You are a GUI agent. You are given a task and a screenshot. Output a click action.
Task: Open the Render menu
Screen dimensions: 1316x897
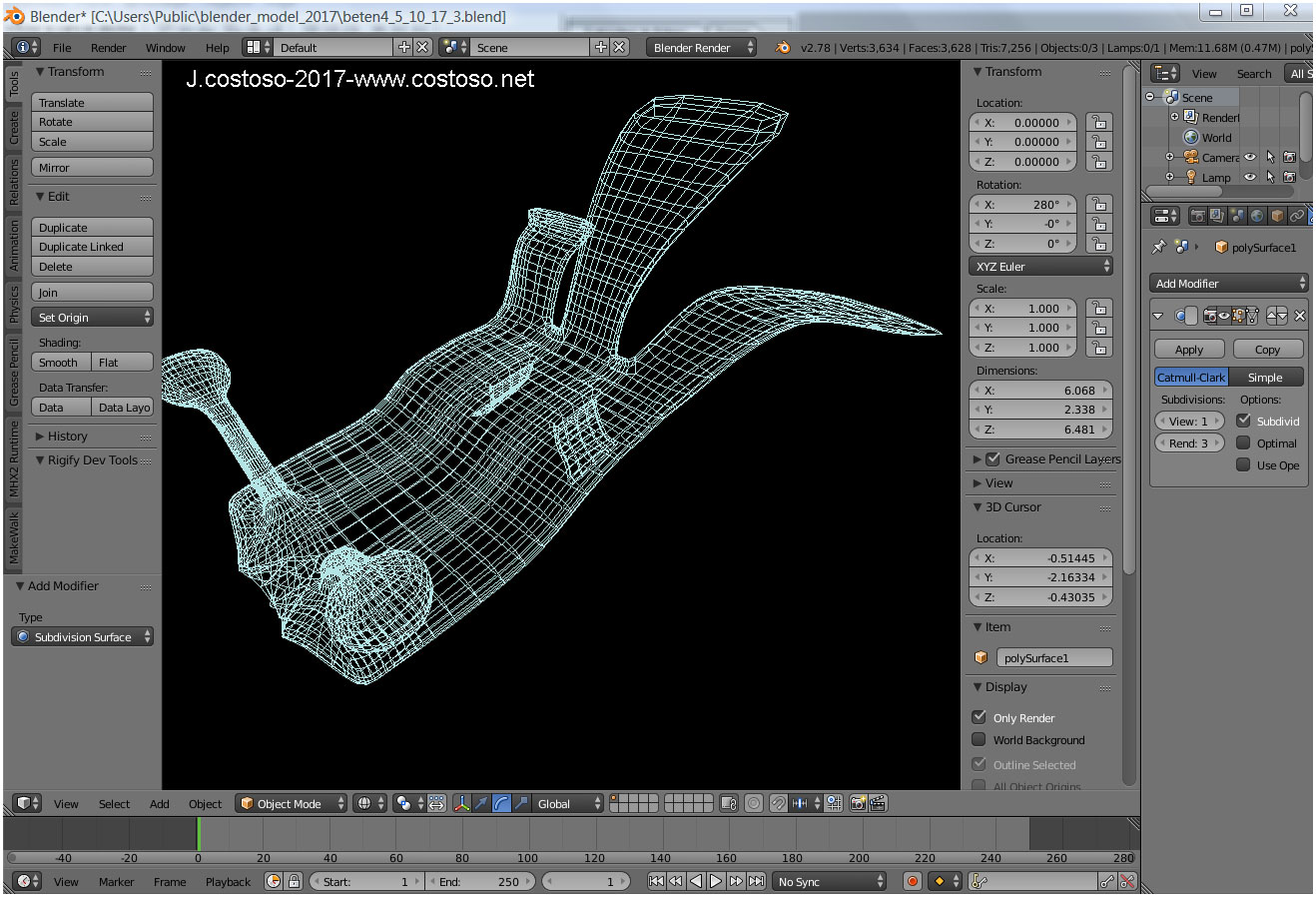pos(108,47)
